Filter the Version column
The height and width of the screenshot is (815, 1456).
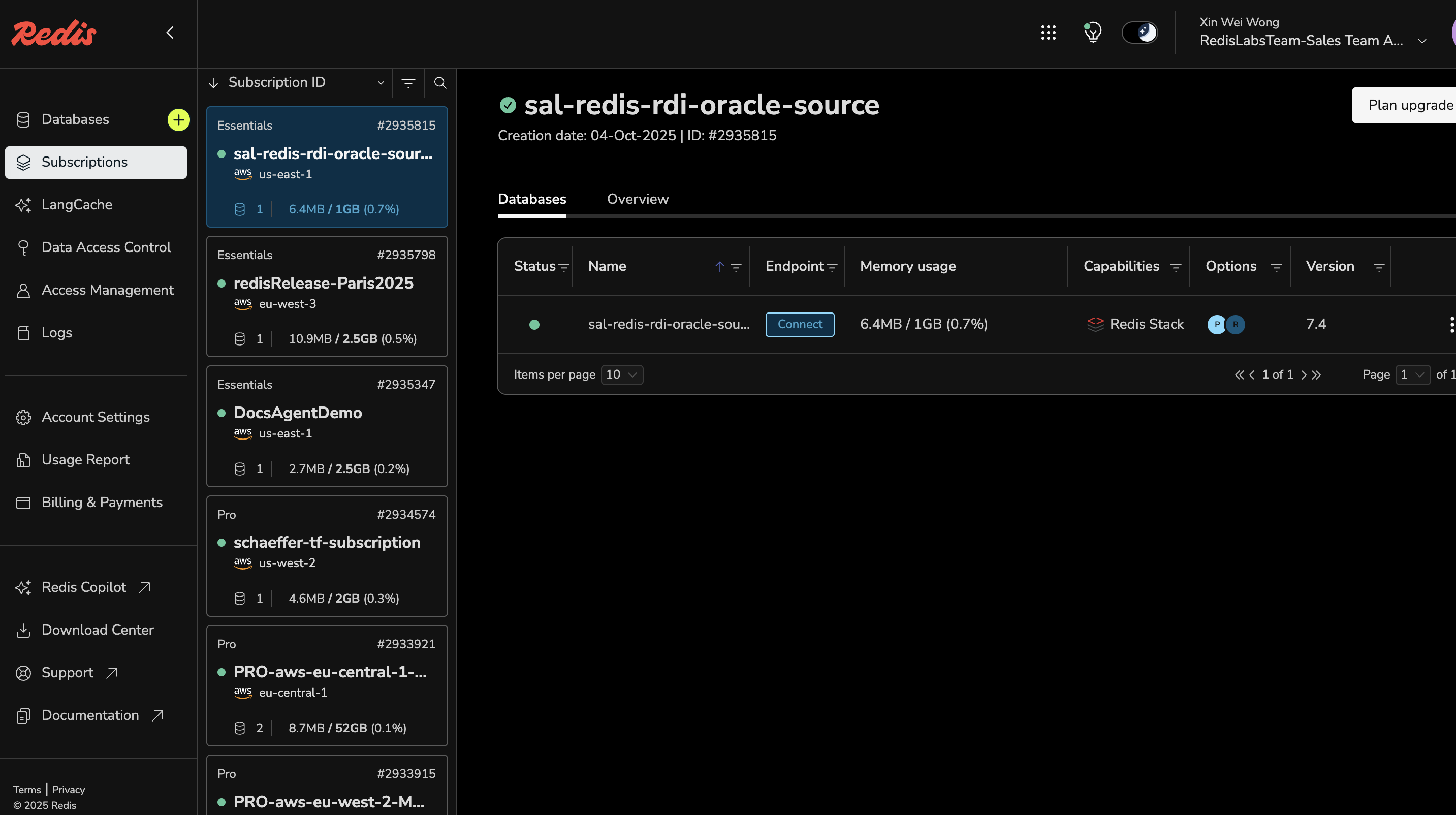1379,267
